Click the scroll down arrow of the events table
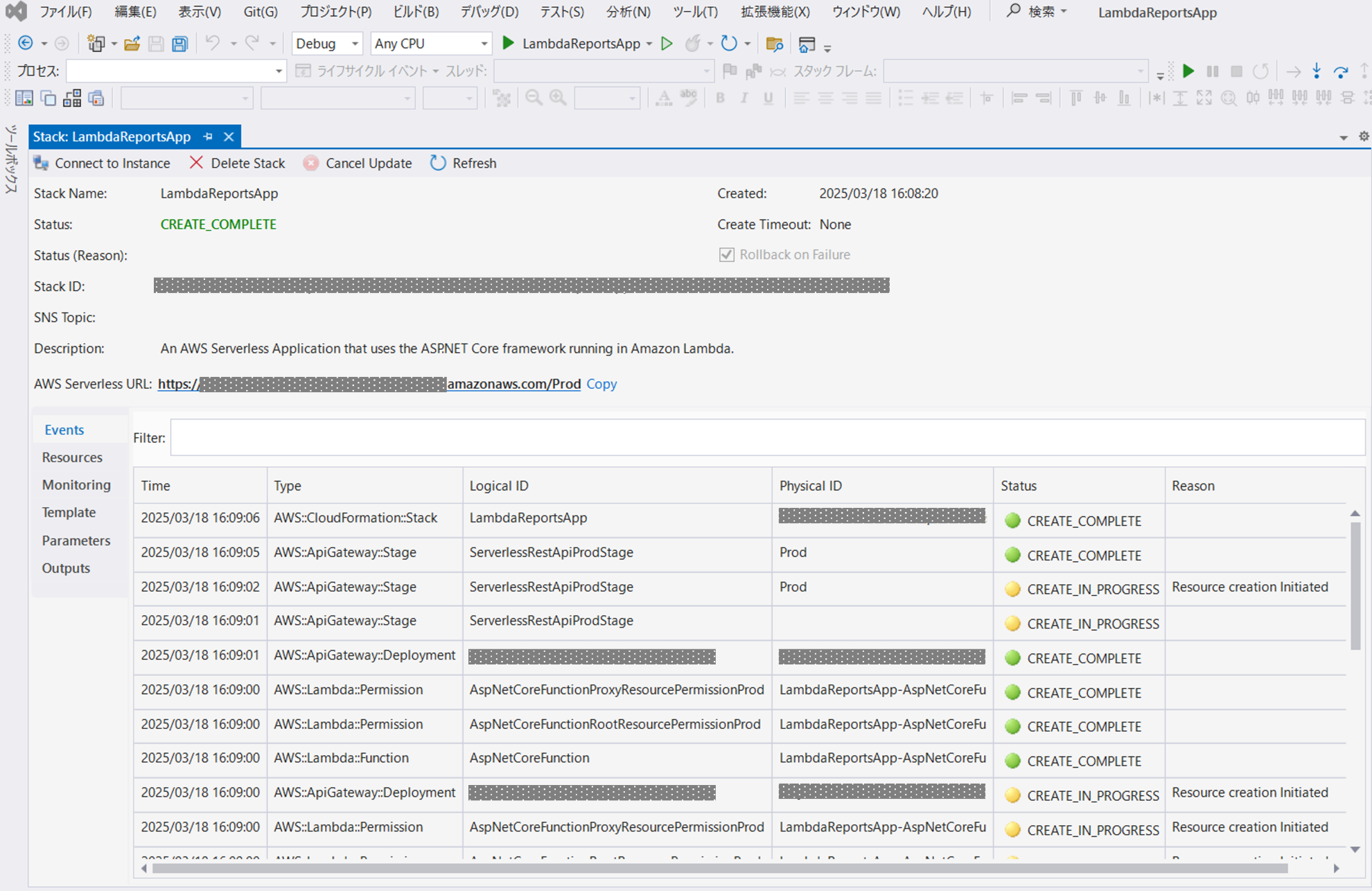 (x=1355, y=849)
